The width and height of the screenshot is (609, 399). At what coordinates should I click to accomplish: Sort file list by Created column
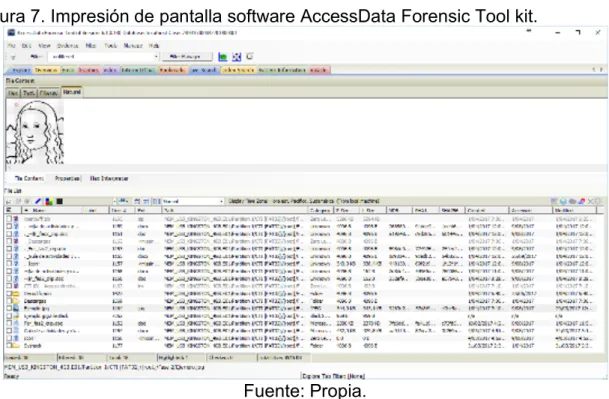click(x=487, y=211)
